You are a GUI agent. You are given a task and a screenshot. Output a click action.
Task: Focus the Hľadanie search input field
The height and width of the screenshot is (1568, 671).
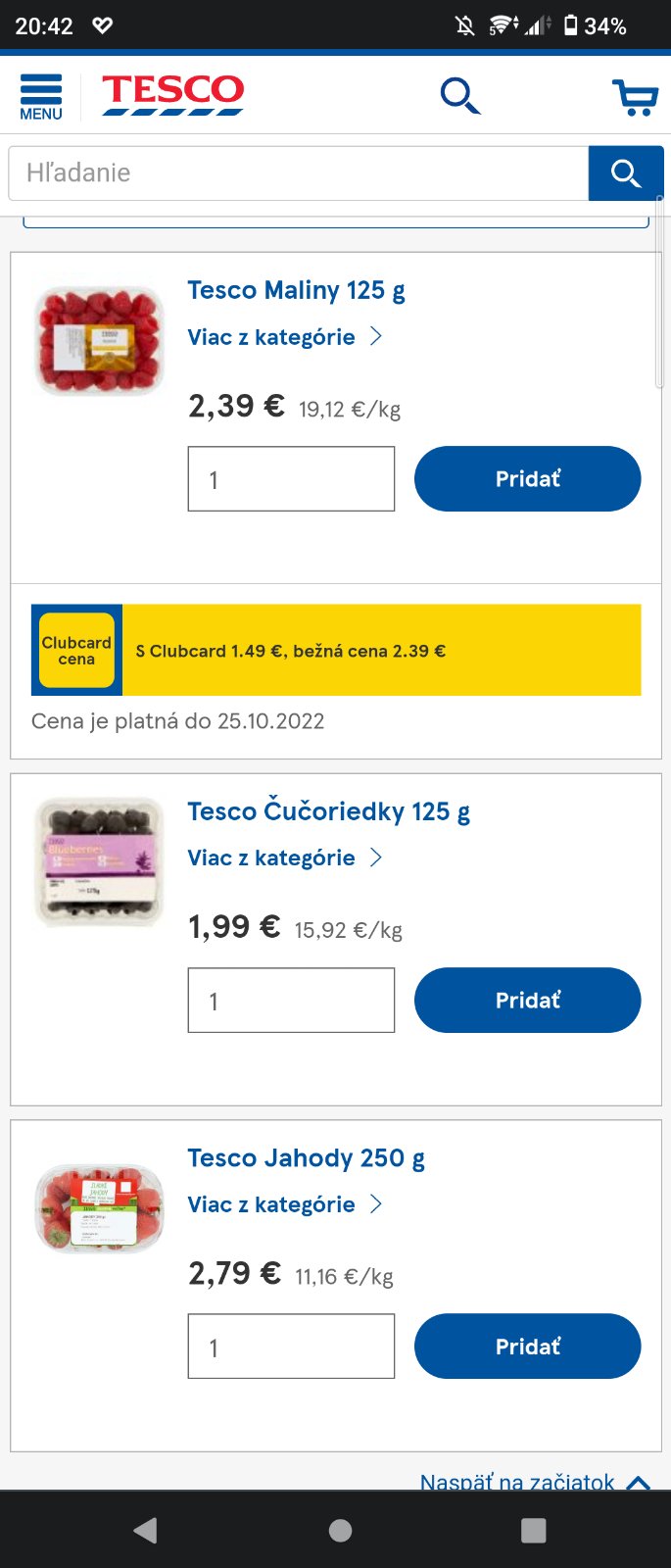[x=298, y=173]
